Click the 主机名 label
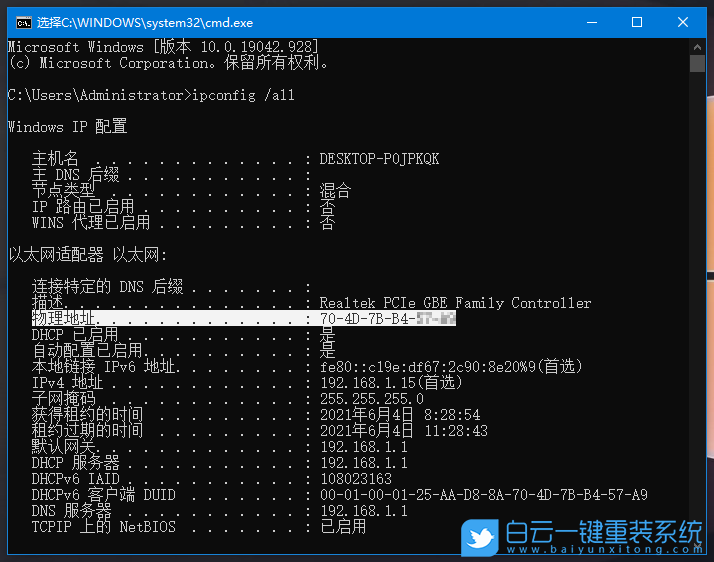Screen dimensions: 714x562 click(x=55, y=159)
